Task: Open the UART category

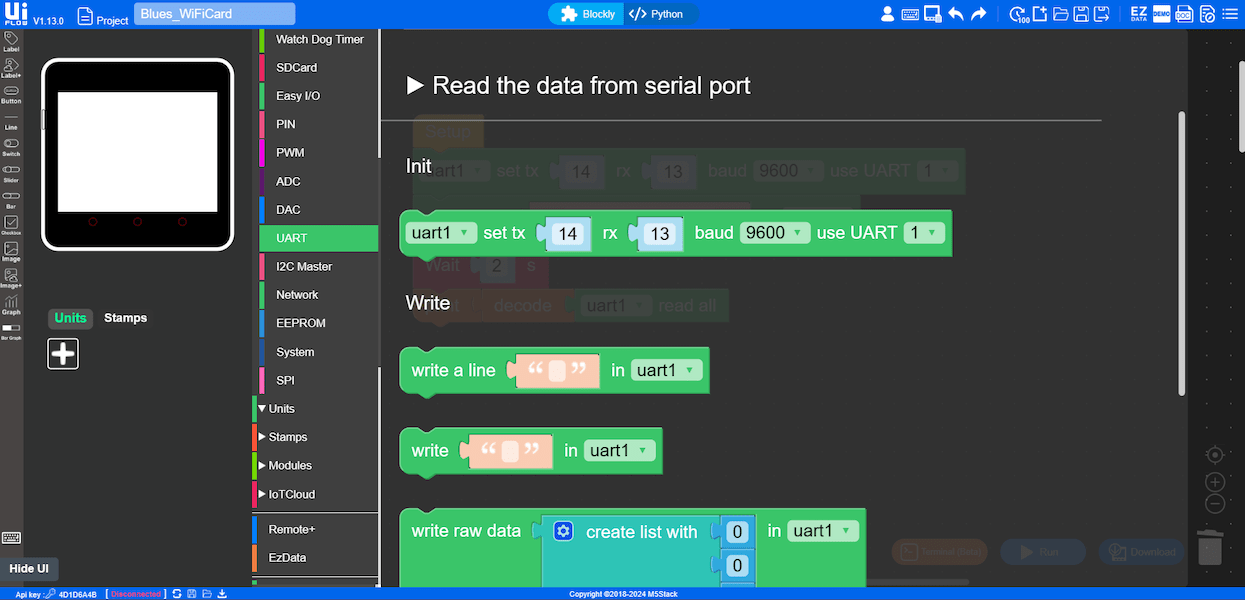Action: point(319,238)
